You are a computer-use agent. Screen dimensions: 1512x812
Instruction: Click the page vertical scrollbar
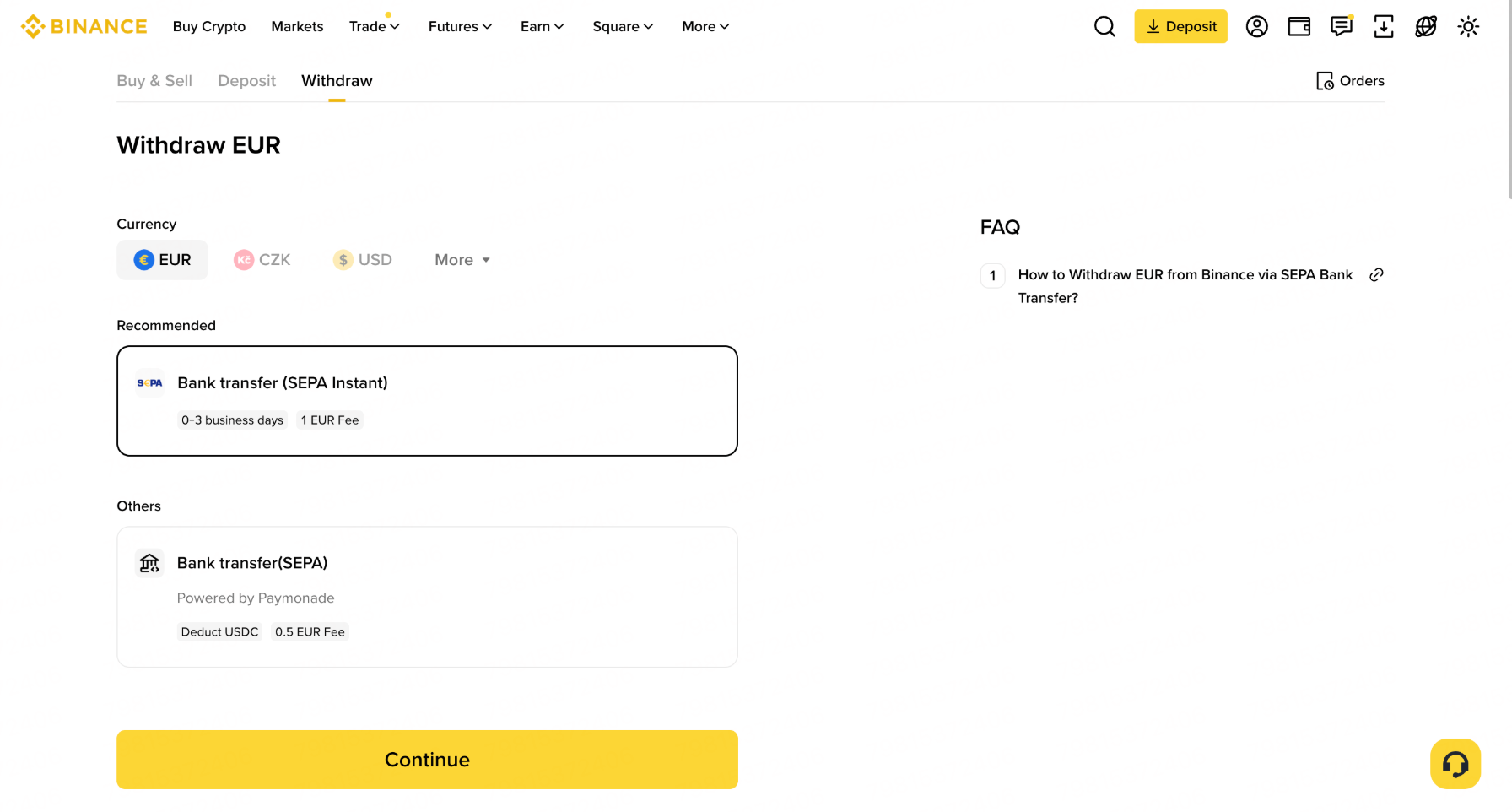pyautogui.click(x=1509, y=101)
